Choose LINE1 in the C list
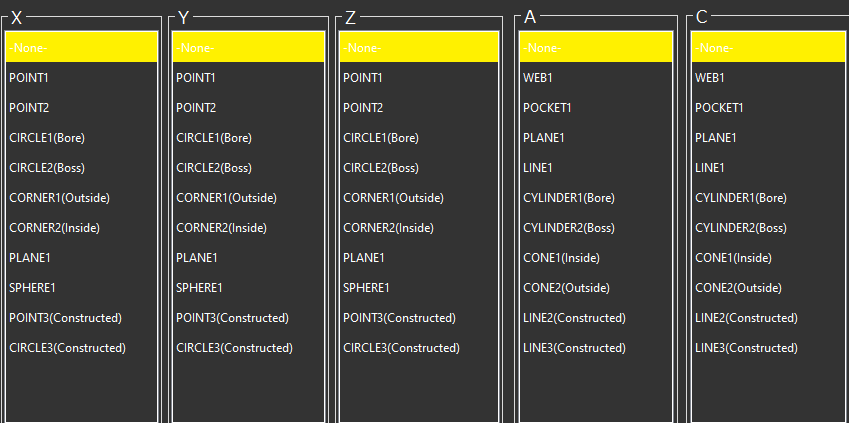Viewport: 849px width, 423px height. 709,168
